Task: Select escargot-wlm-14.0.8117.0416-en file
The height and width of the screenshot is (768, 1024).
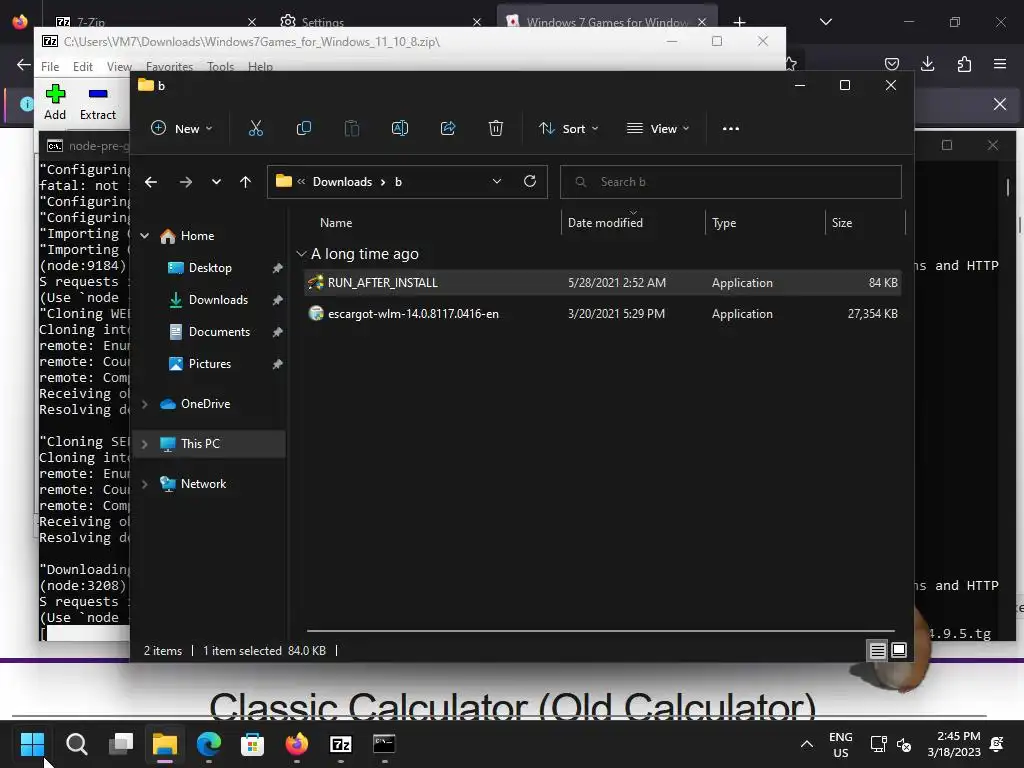Action: [x=602, y=314]
